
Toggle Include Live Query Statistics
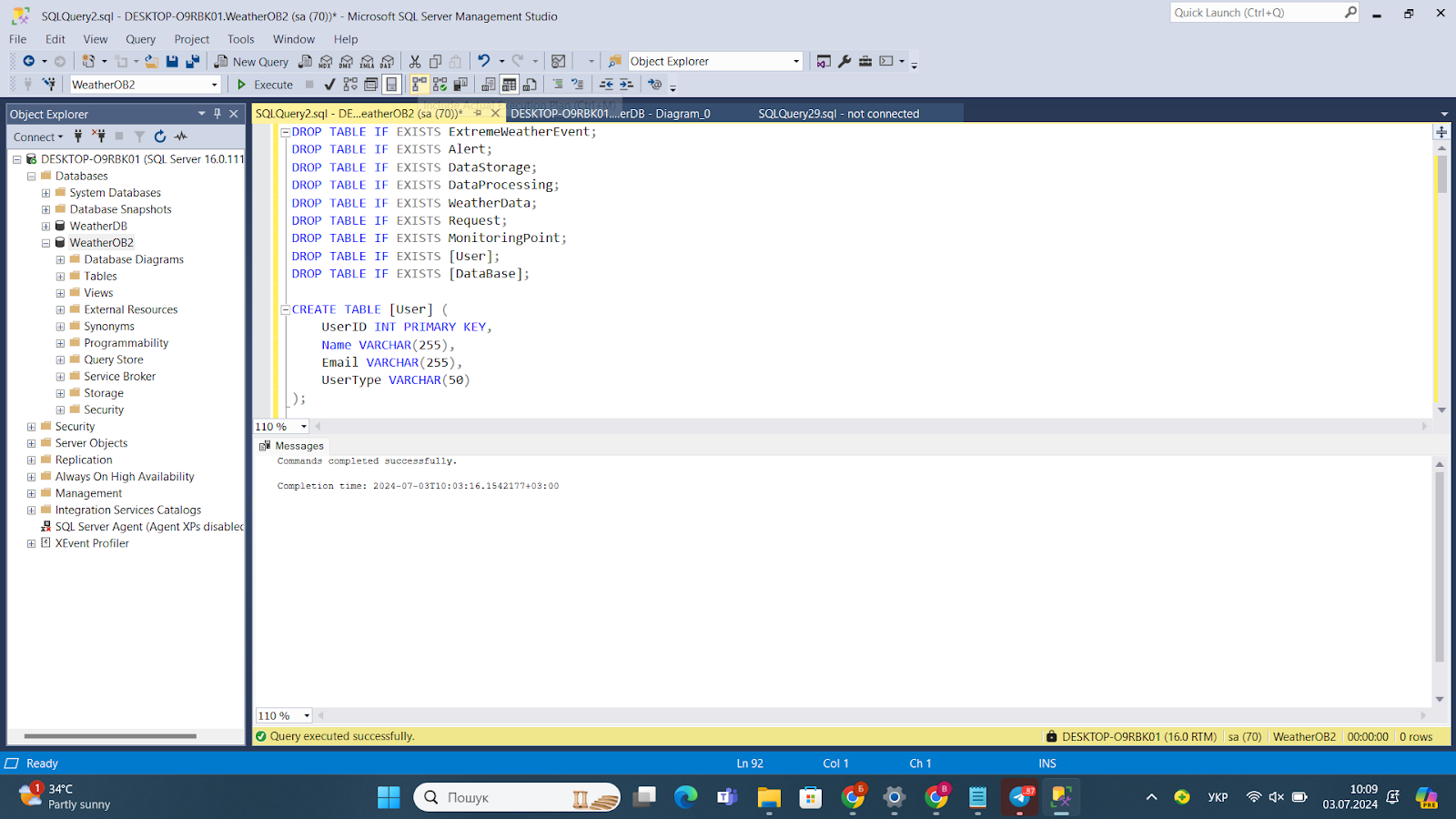[440, 85]
